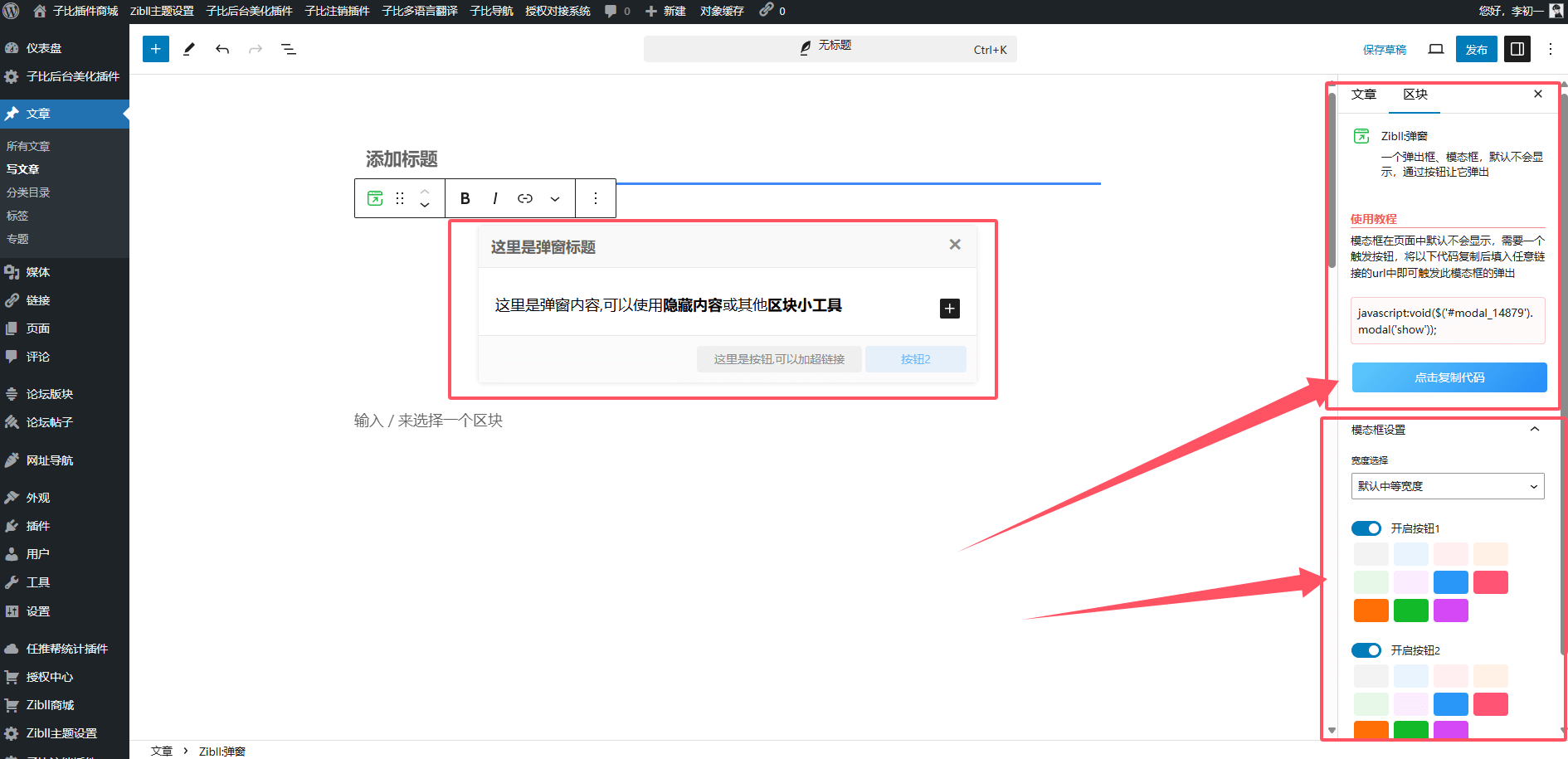Apply bold formatting in the block toolbar
This screenshot has height=759, width=1568.
pos(465,198)
